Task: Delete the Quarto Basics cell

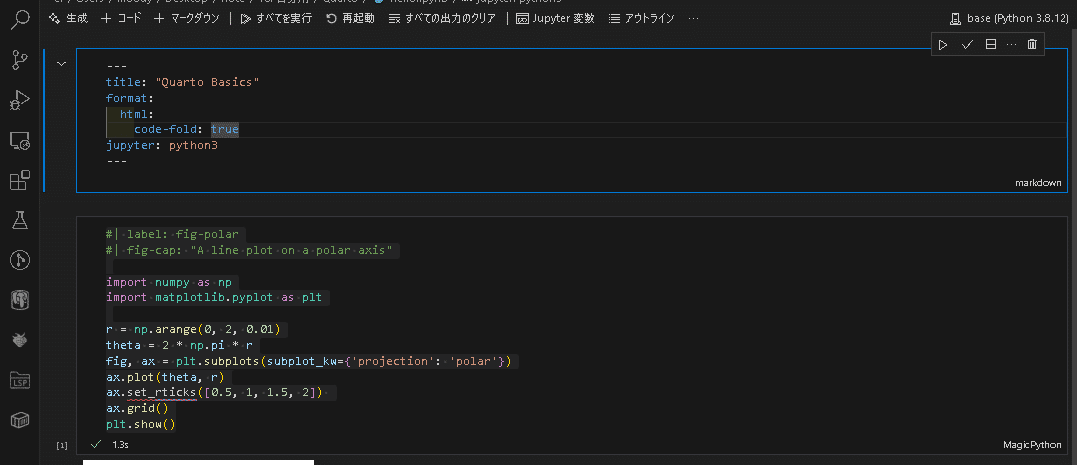Action: point(1032,45)
